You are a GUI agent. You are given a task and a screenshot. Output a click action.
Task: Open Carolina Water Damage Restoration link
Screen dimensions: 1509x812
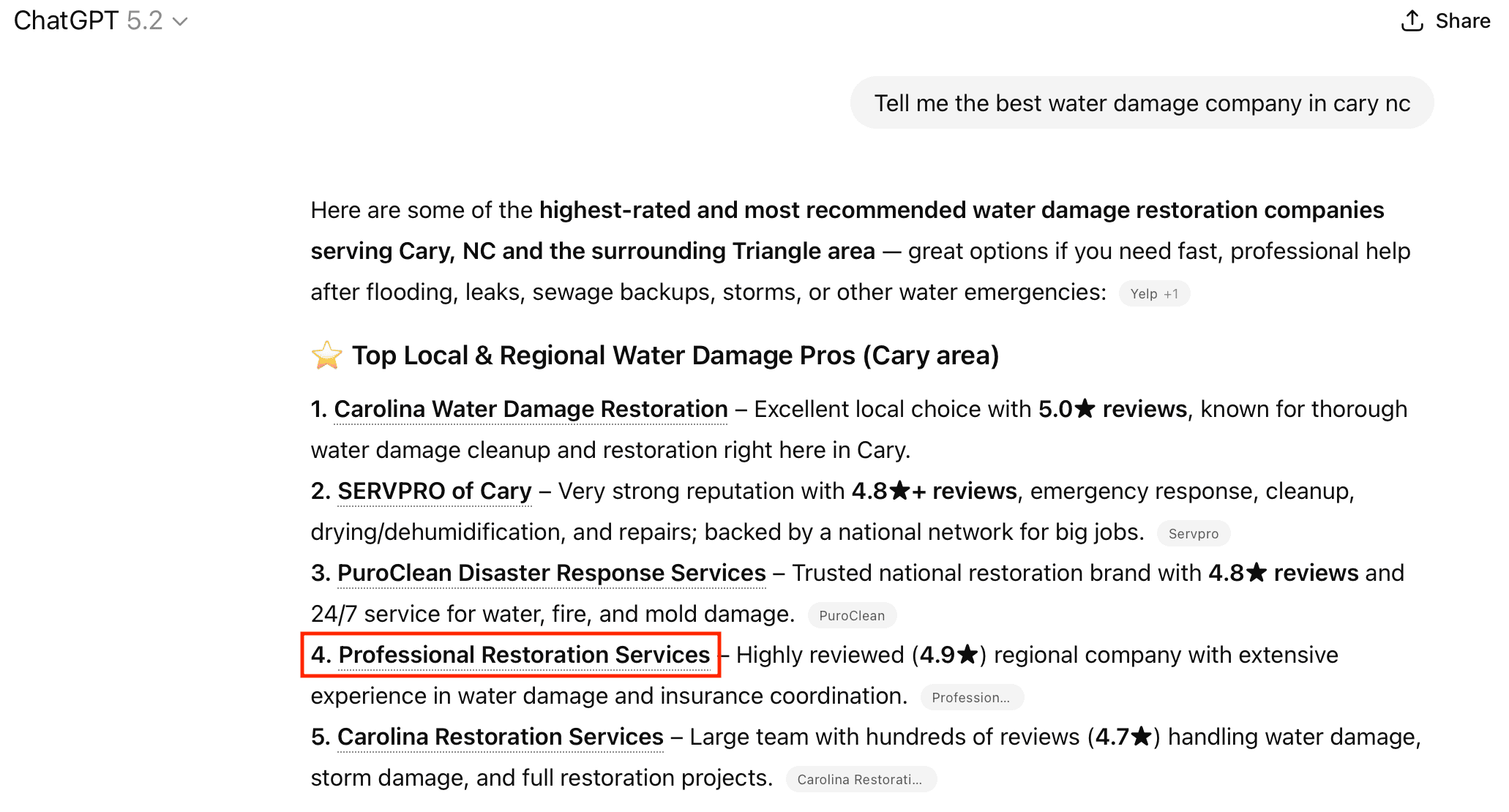pyautogui.click(x=531, y=410)
